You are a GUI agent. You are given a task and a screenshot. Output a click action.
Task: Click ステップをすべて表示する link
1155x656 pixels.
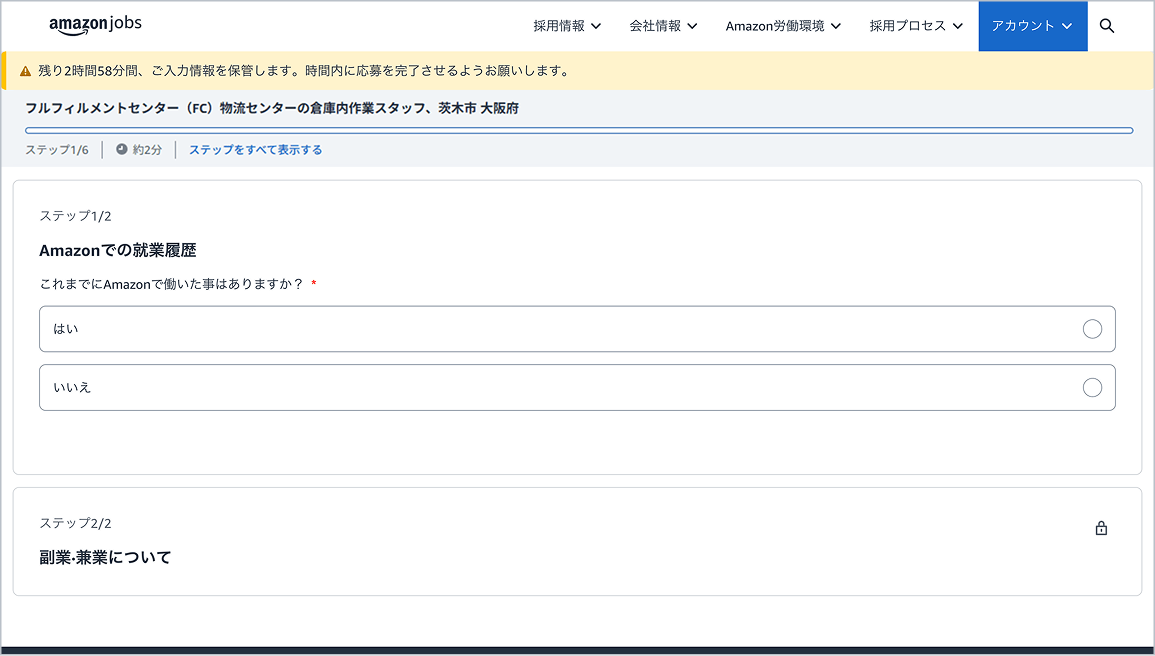click(x=256, y=149)
